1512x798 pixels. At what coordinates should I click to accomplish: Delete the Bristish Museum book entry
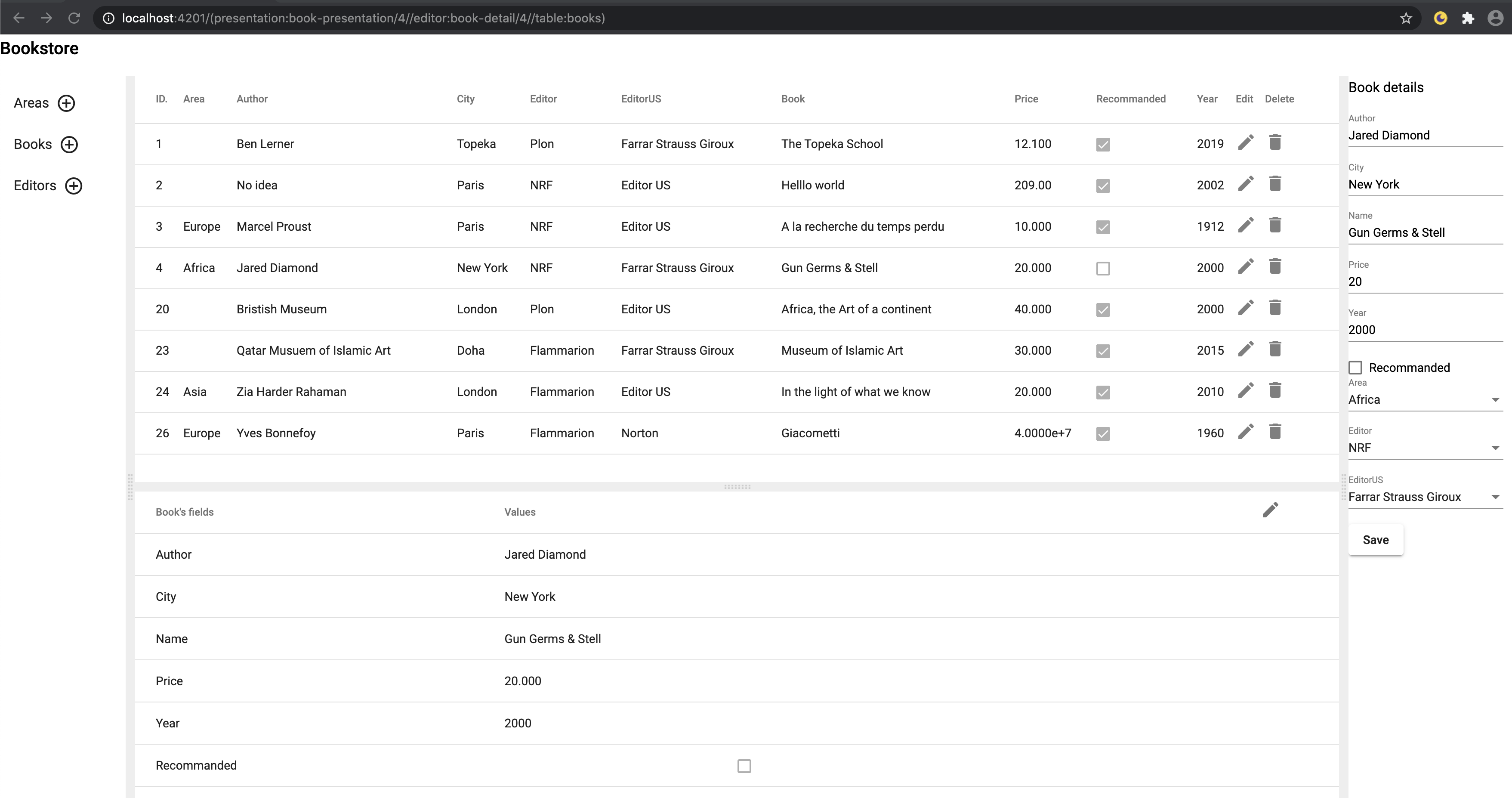tap(1275, 308)
